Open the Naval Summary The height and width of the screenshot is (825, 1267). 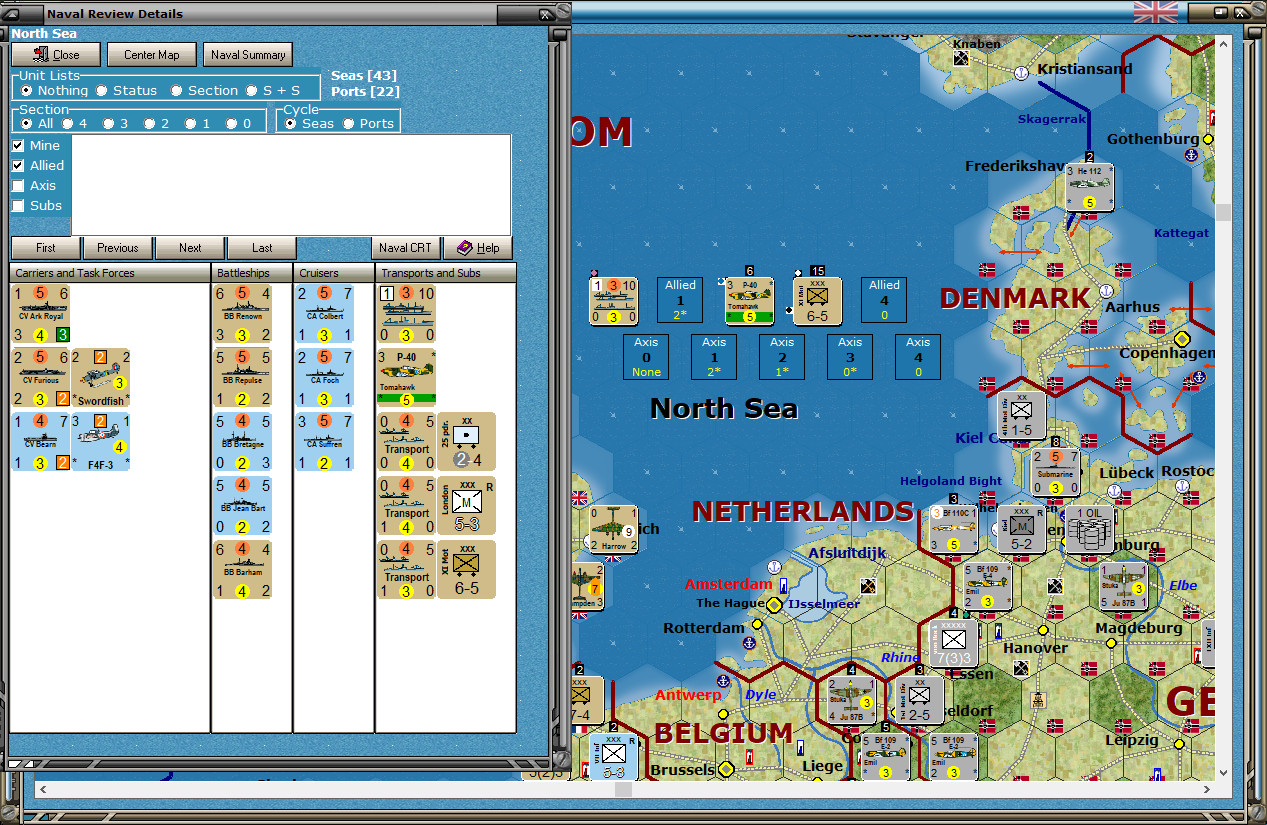click(x=247, y=54)
